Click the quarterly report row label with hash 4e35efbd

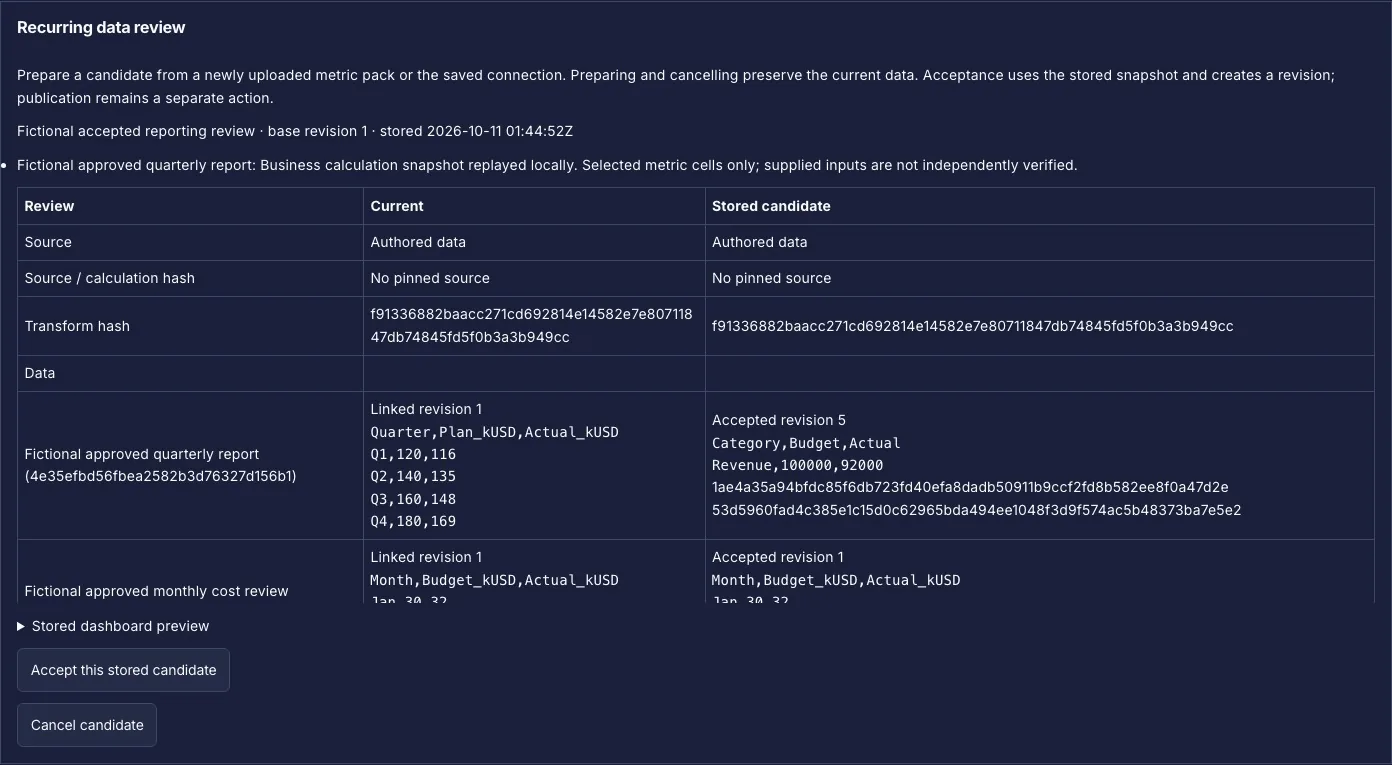[160, 465]
